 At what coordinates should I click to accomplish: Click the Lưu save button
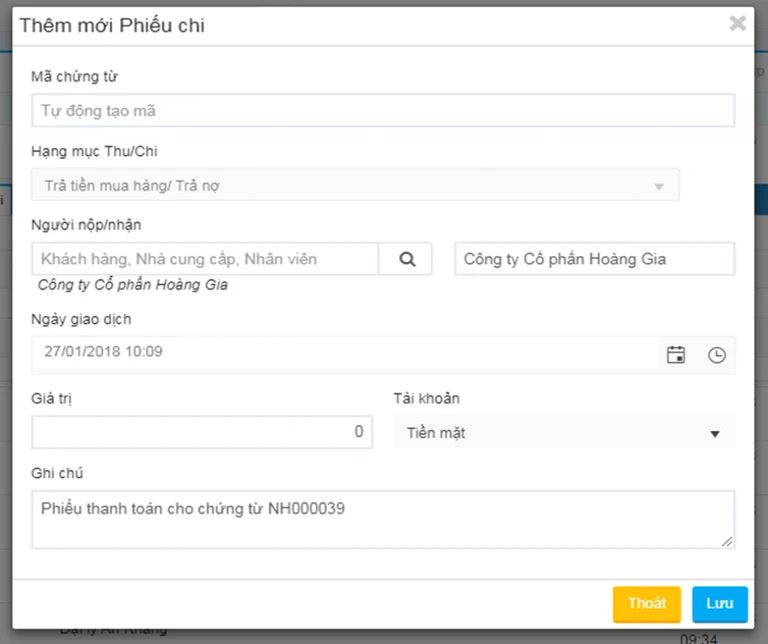point(720,603)
